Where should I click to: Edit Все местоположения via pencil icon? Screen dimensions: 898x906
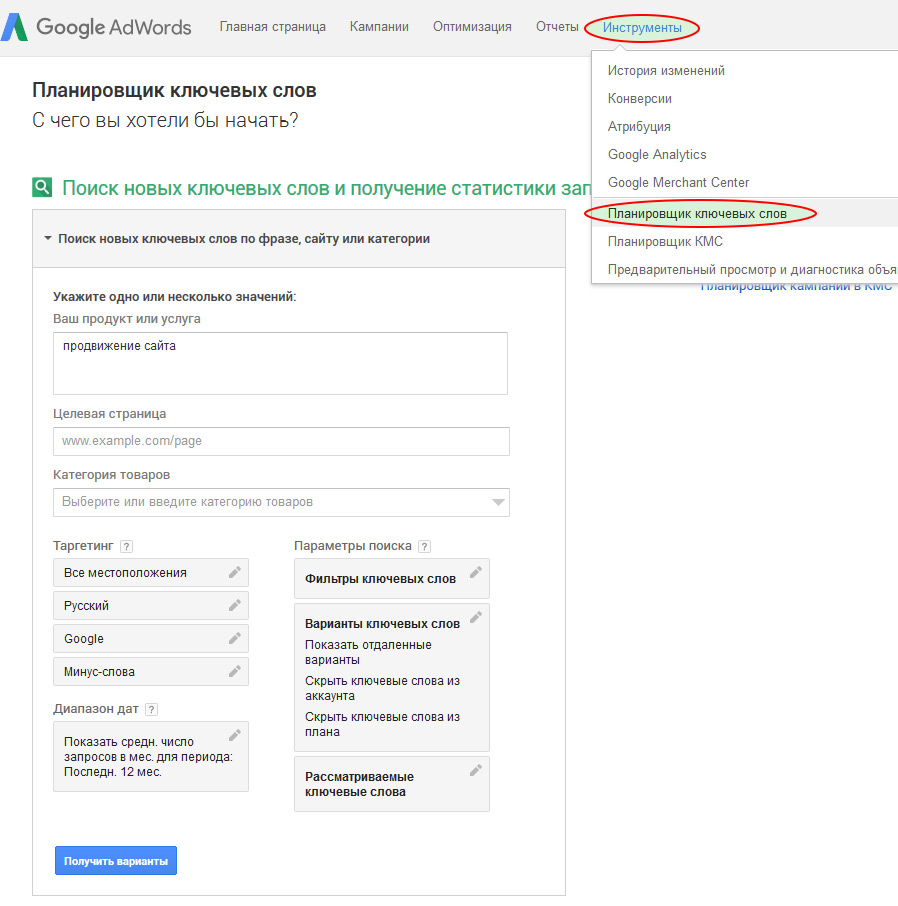[235, 573]
